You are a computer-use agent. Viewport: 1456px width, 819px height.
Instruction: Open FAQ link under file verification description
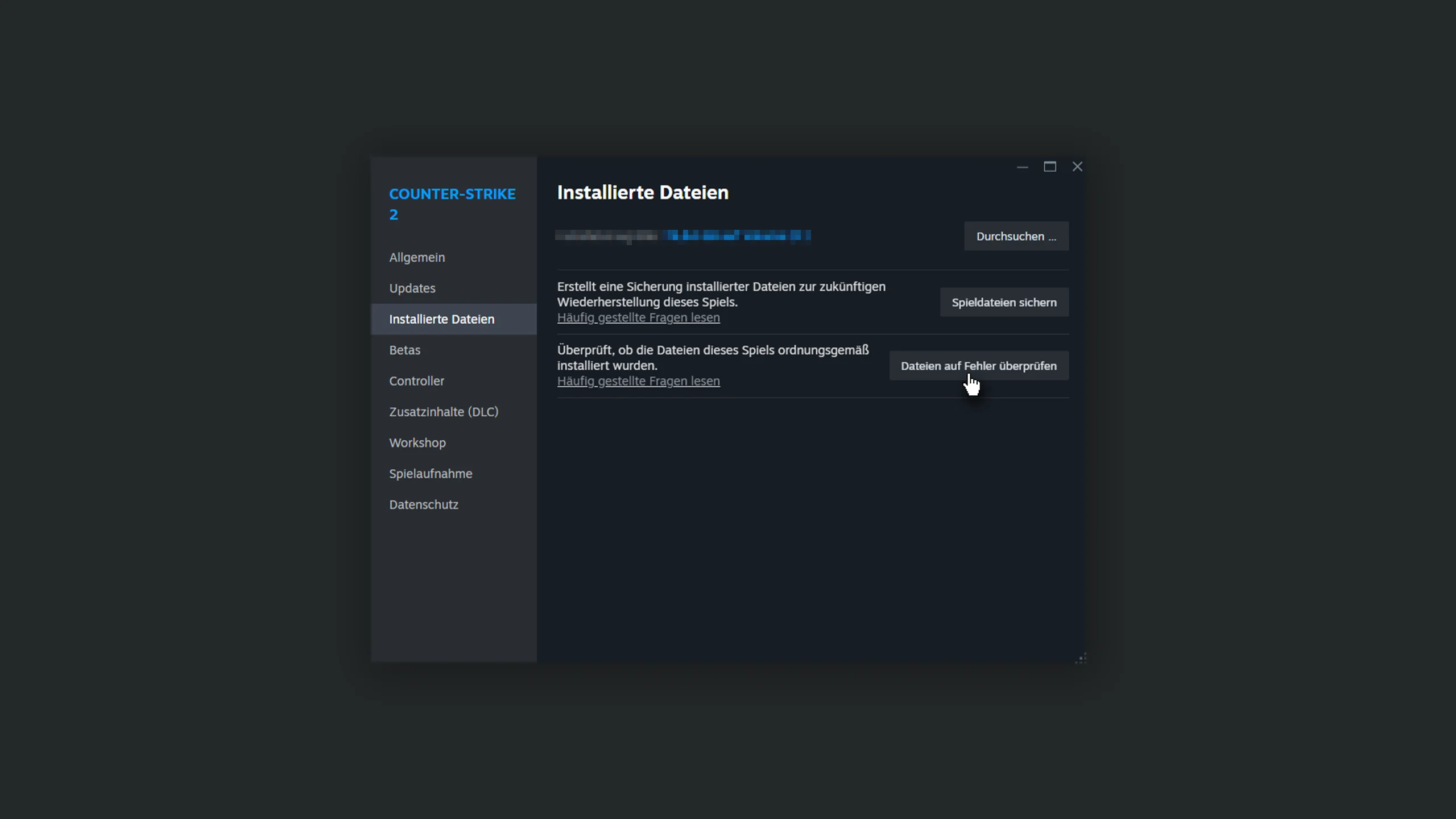[638, 381]
